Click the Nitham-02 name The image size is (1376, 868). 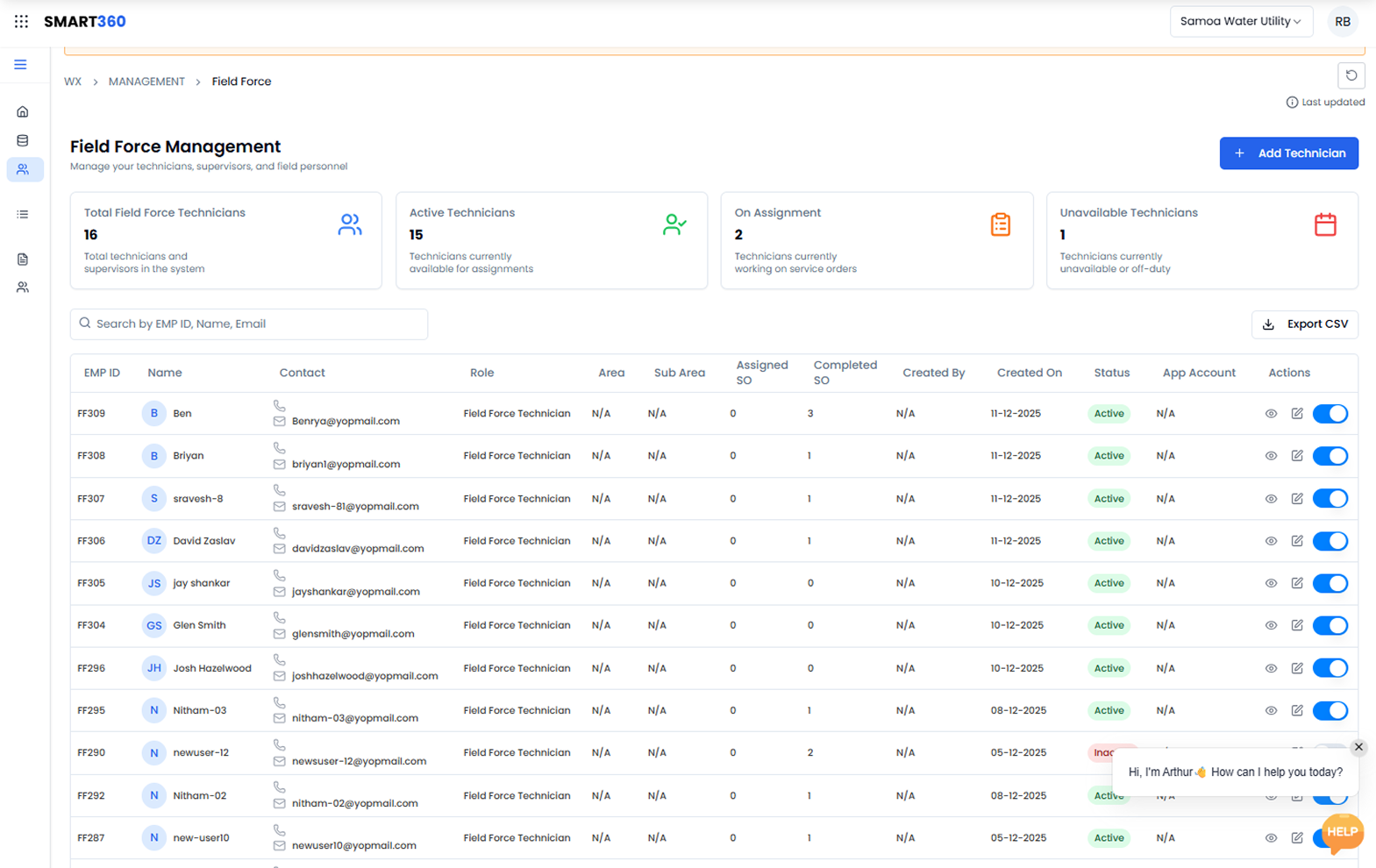pos(199,795)
